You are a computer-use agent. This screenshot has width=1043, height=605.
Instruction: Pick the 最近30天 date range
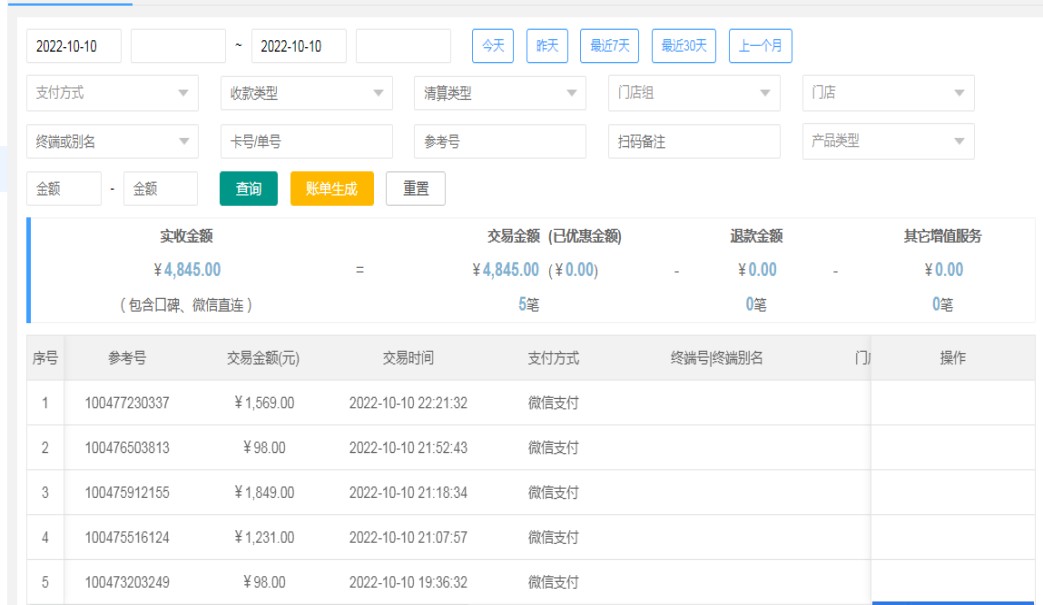point(684,46)
